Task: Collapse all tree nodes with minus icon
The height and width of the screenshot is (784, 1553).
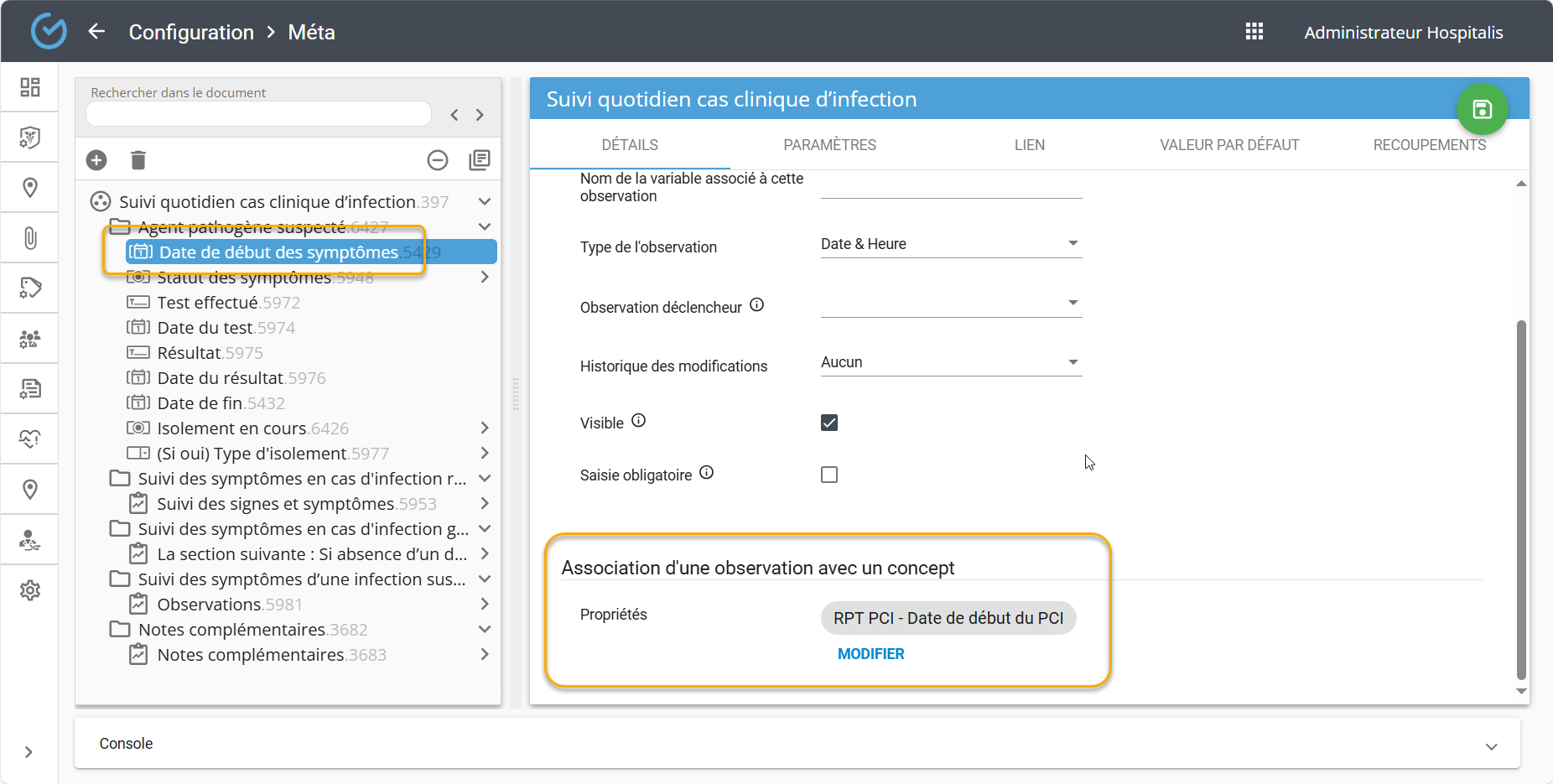Action: click(438, 160)
